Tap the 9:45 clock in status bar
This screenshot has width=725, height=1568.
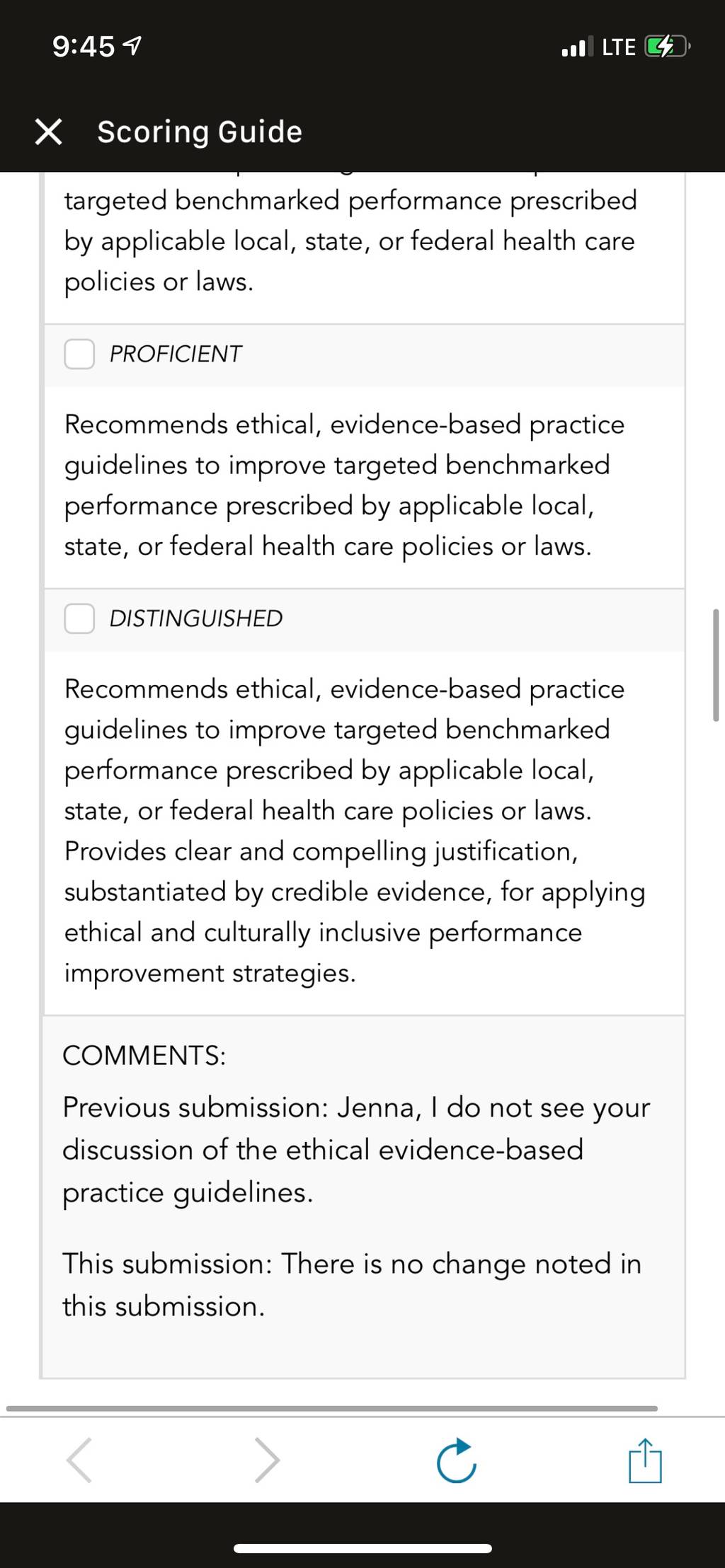point(83,47)
